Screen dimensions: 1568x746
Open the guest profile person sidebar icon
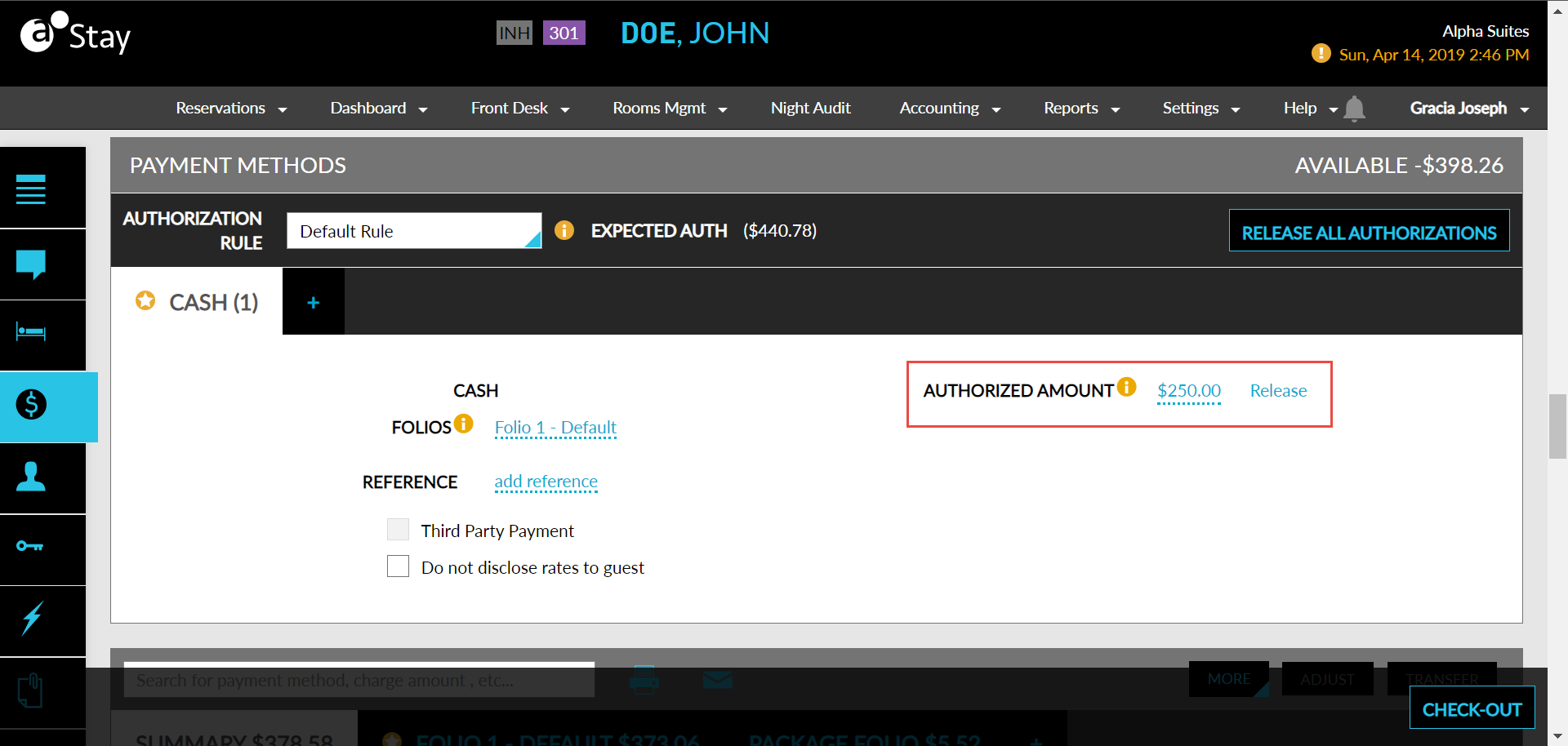[x=31, y=476]
